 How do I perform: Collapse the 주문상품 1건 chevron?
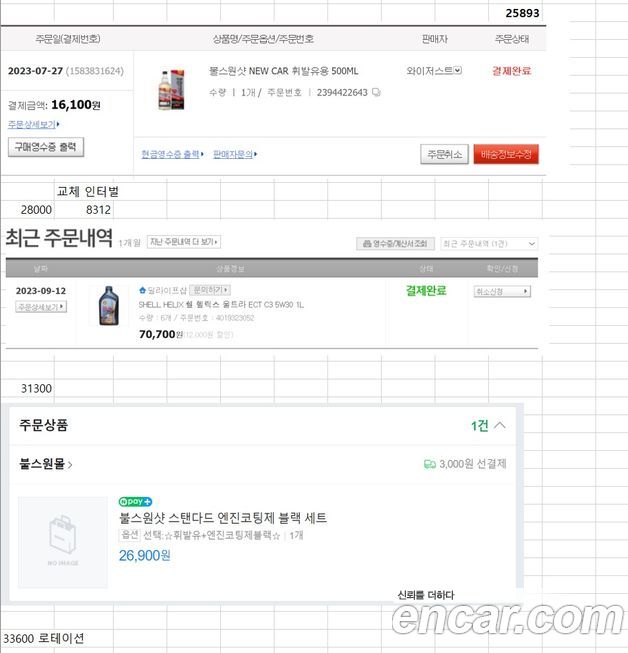click(500, 425)
